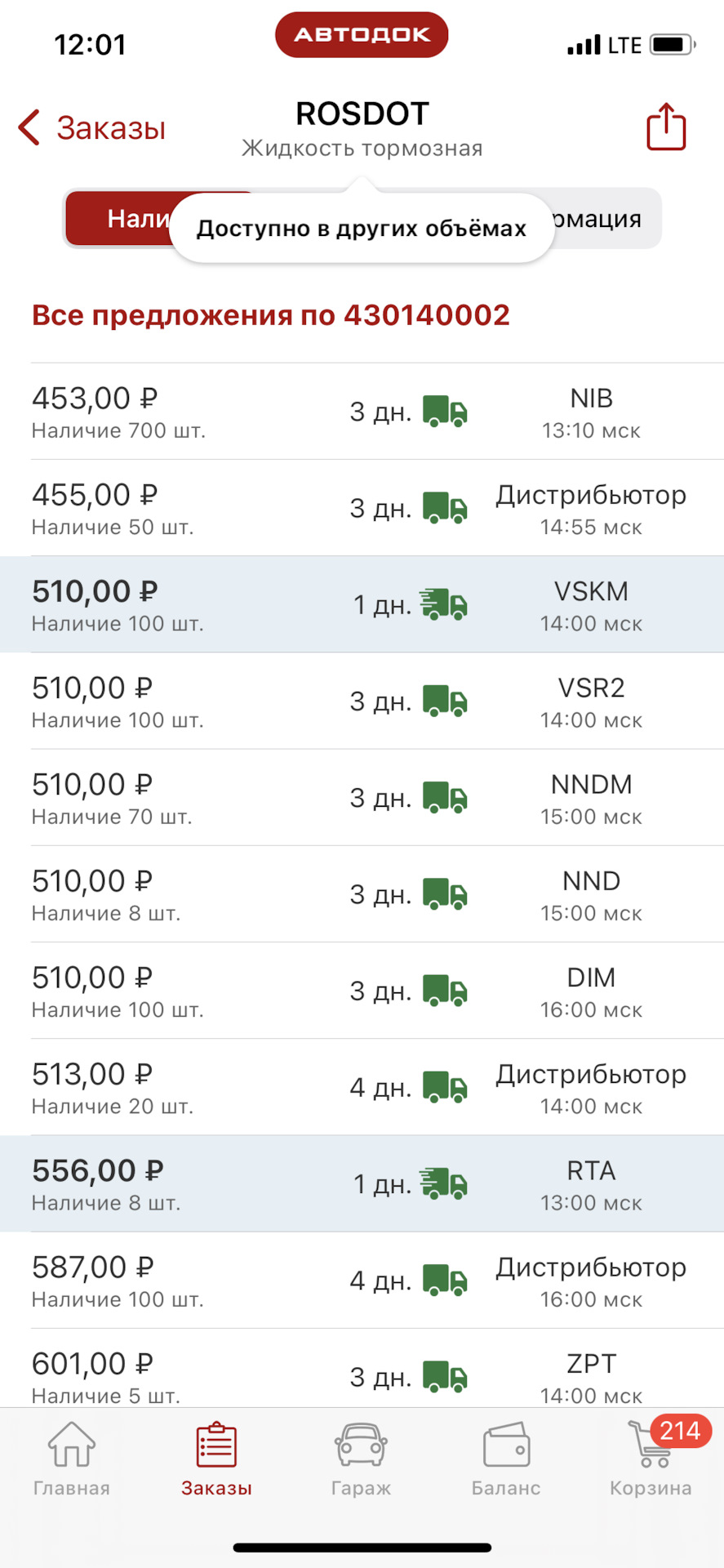Open the Корзина cart with 214 items

651,1459
